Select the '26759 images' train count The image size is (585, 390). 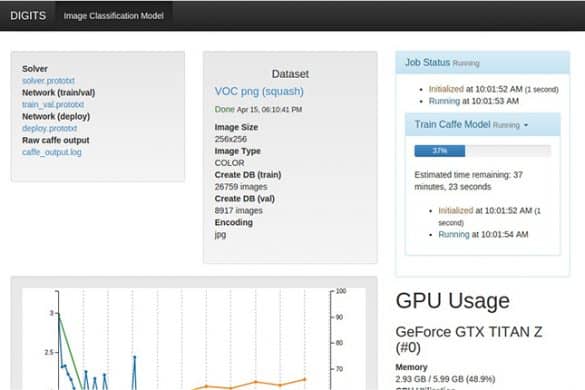[241, 187]
